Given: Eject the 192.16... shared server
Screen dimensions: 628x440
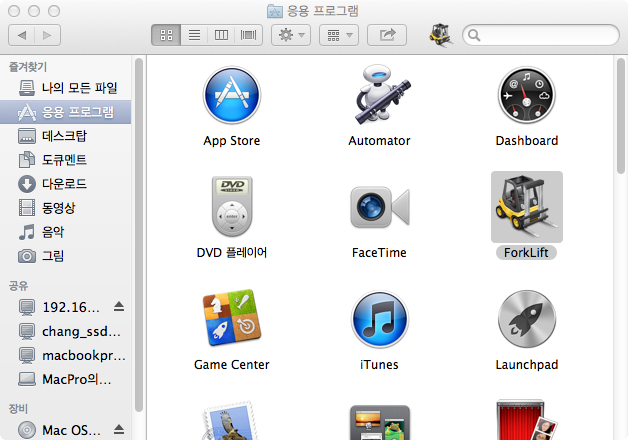Looking at the screenshot, I should pos(119,307).
